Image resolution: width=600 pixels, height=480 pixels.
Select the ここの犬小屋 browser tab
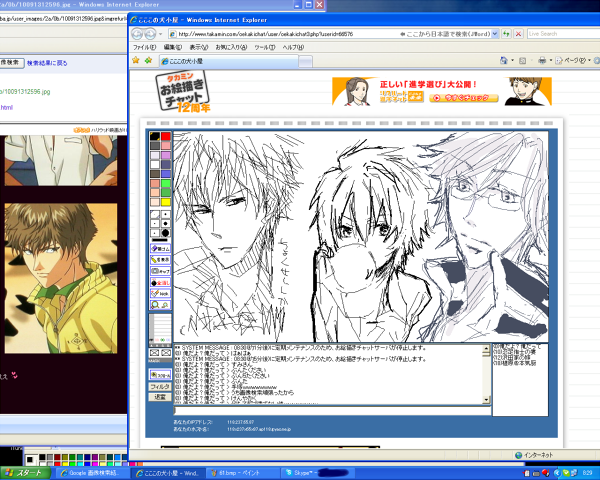tap(229, 61)
